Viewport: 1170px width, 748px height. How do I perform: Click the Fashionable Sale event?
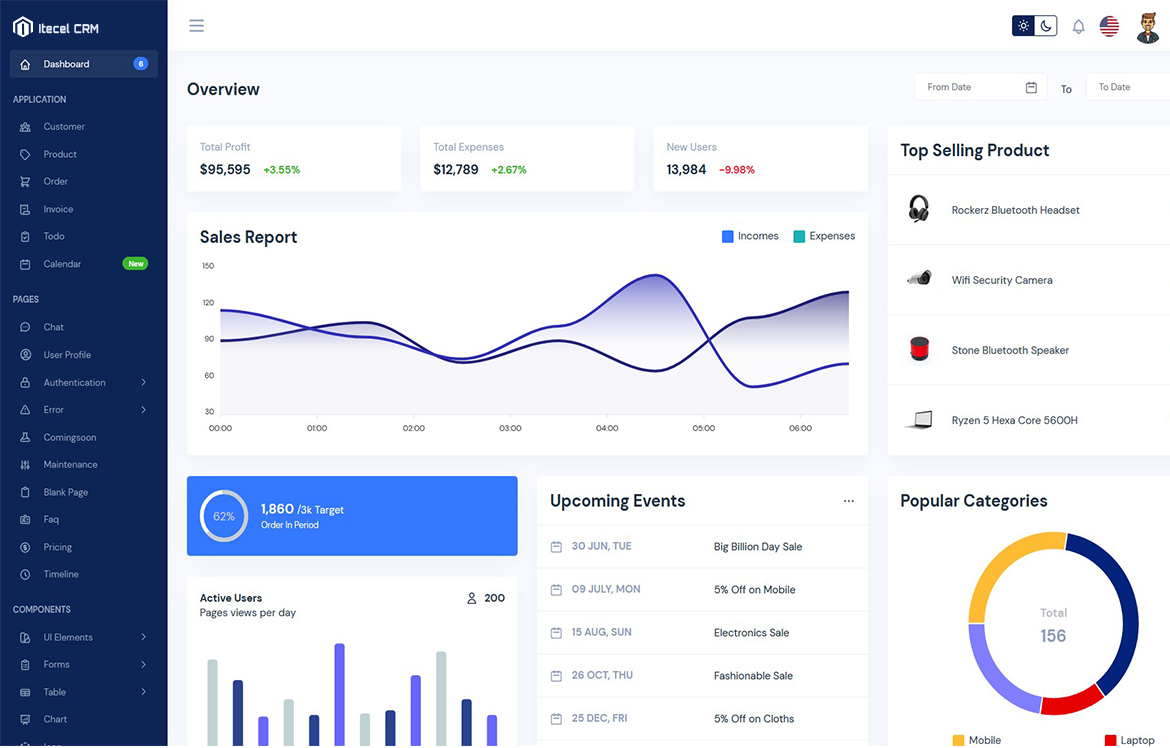point(753,676)
